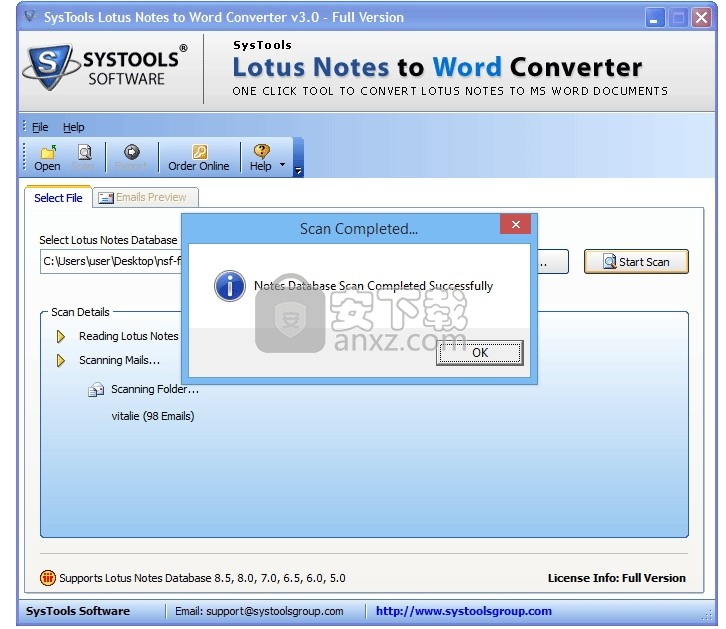Click the Start Scan button

point(636,262)
